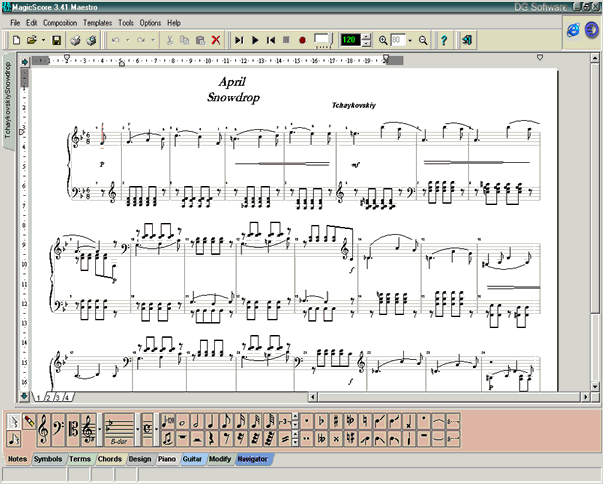This screenshot has height=484, width=603.
Task: Expand the Open file recent list arrow
Action: point(43,40)
